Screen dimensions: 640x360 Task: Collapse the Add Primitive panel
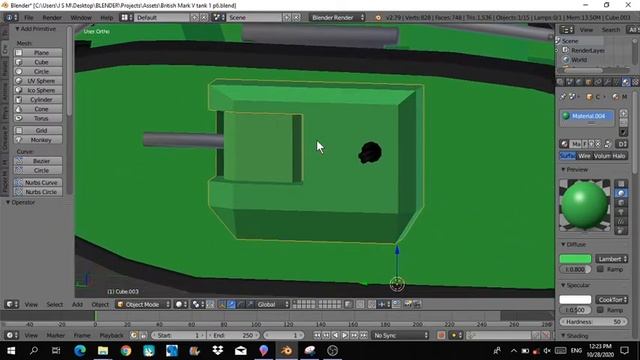(18, 29)
